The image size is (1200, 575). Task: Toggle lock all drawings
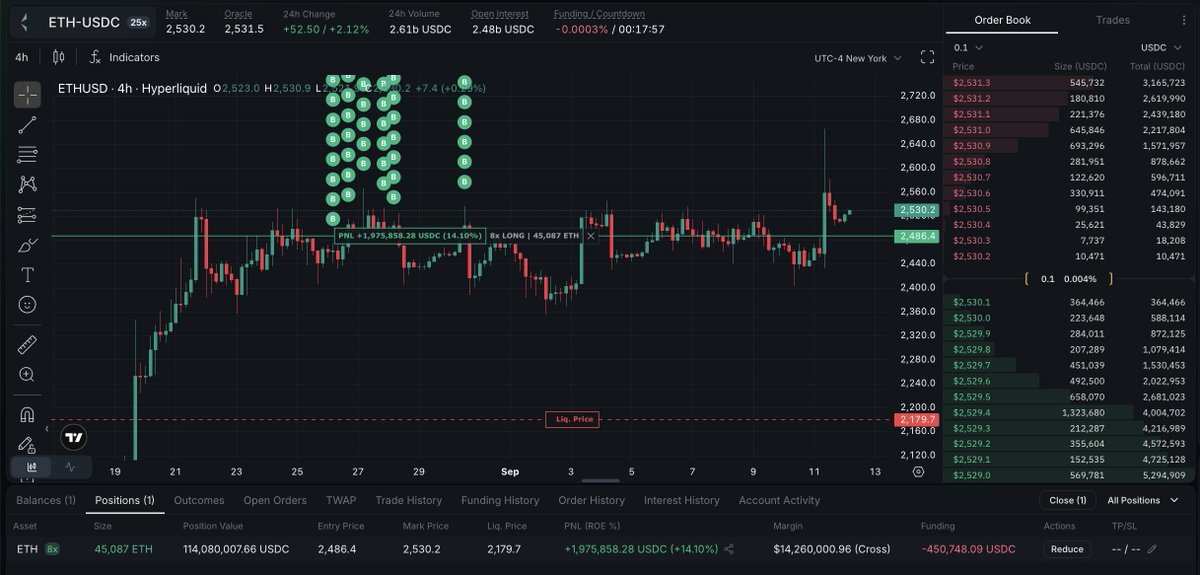coord(27,444)
